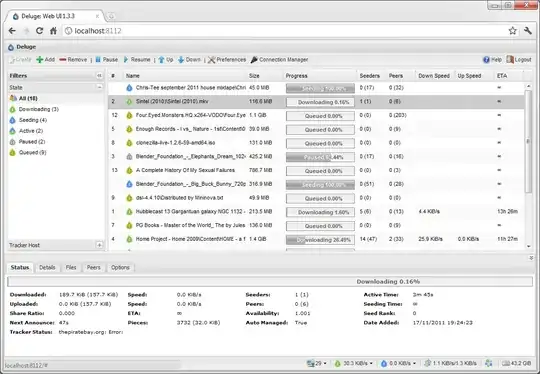Sort by the Seeders column header
540x374 pixels.
(x=370, y=76)
